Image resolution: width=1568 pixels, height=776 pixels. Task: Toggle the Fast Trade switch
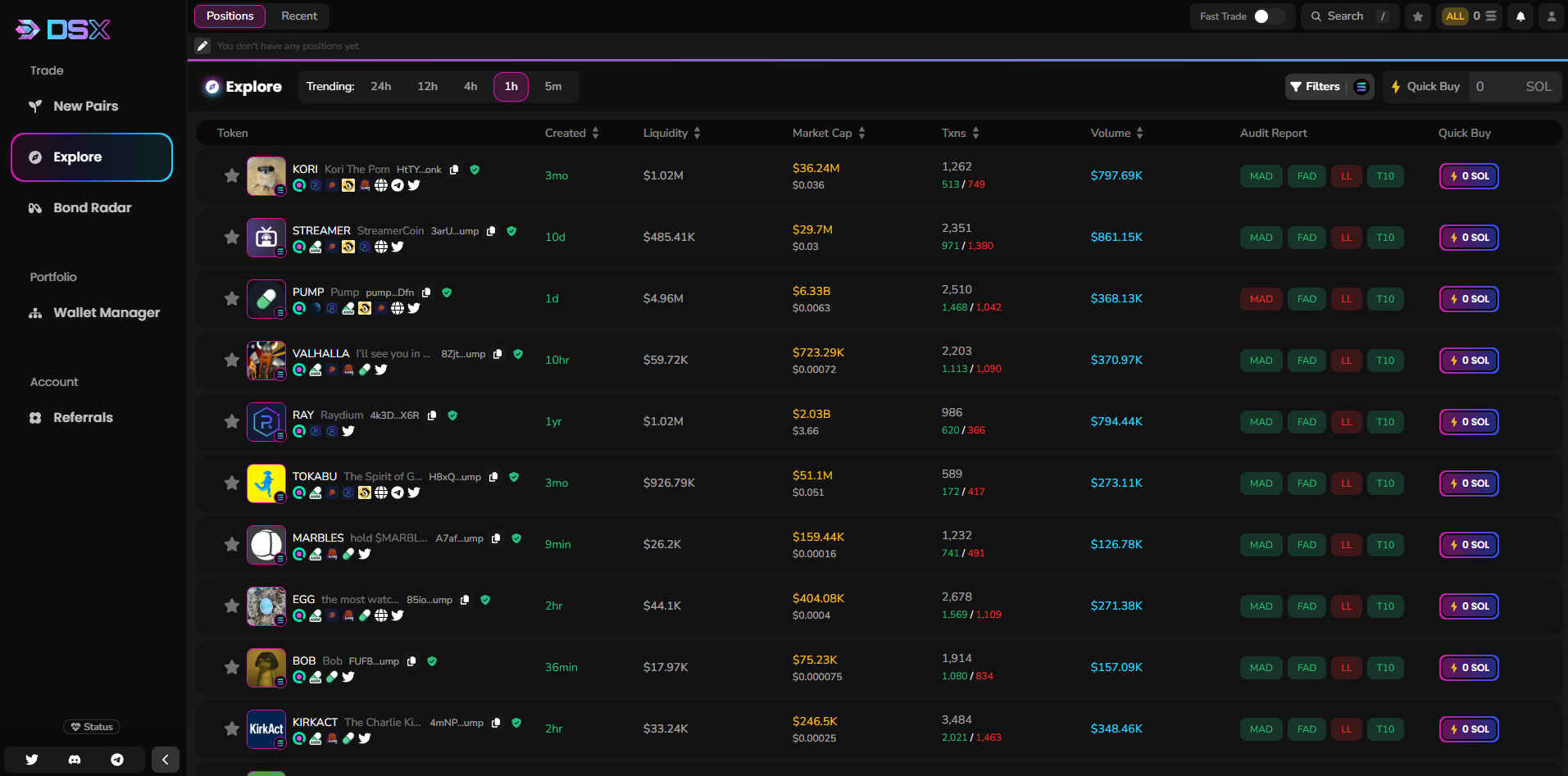click(1266, 16)
